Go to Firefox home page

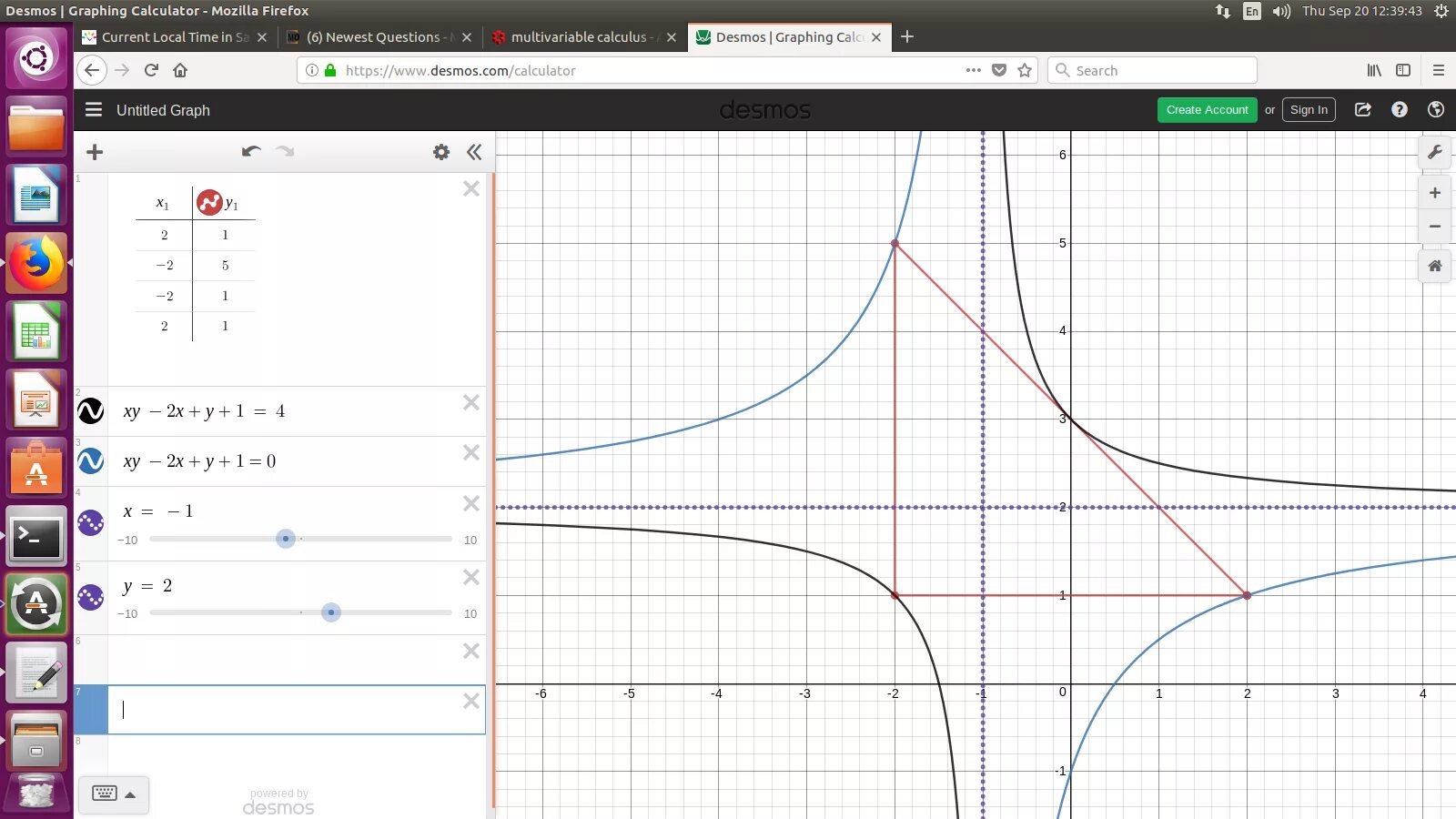coord(180,70)
